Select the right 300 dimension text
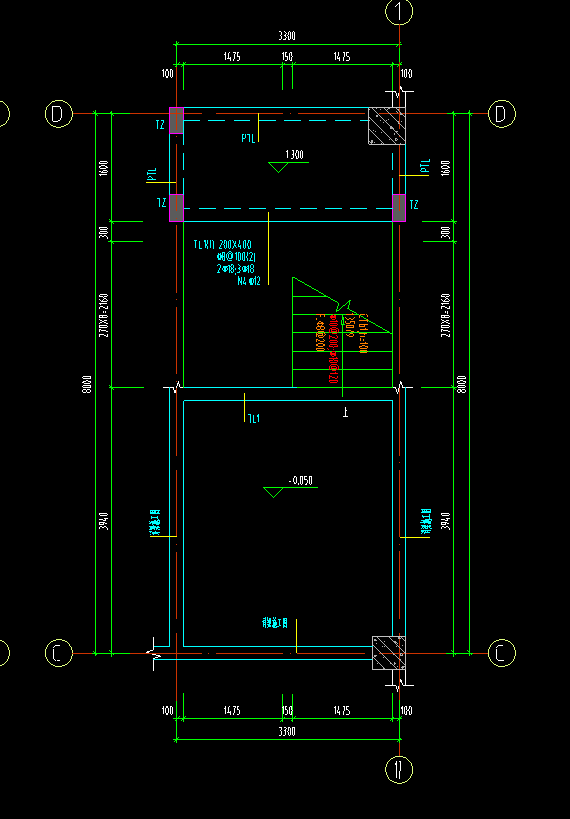 [x=446, y=232]
